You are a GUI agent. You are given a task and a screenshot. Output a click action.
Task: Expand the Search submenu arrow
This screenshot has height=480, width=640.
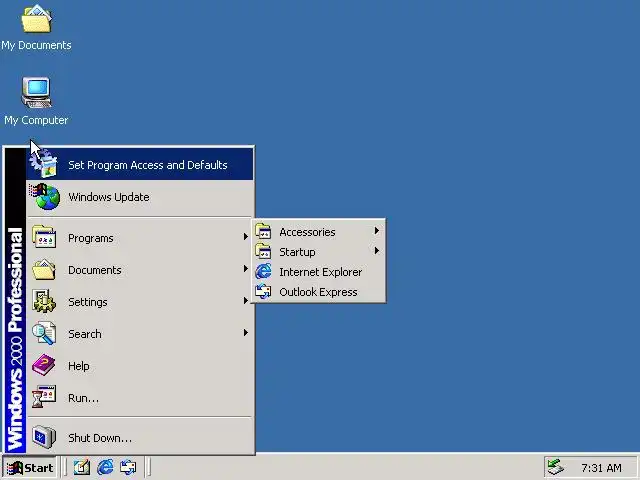(x=245, y=332)
